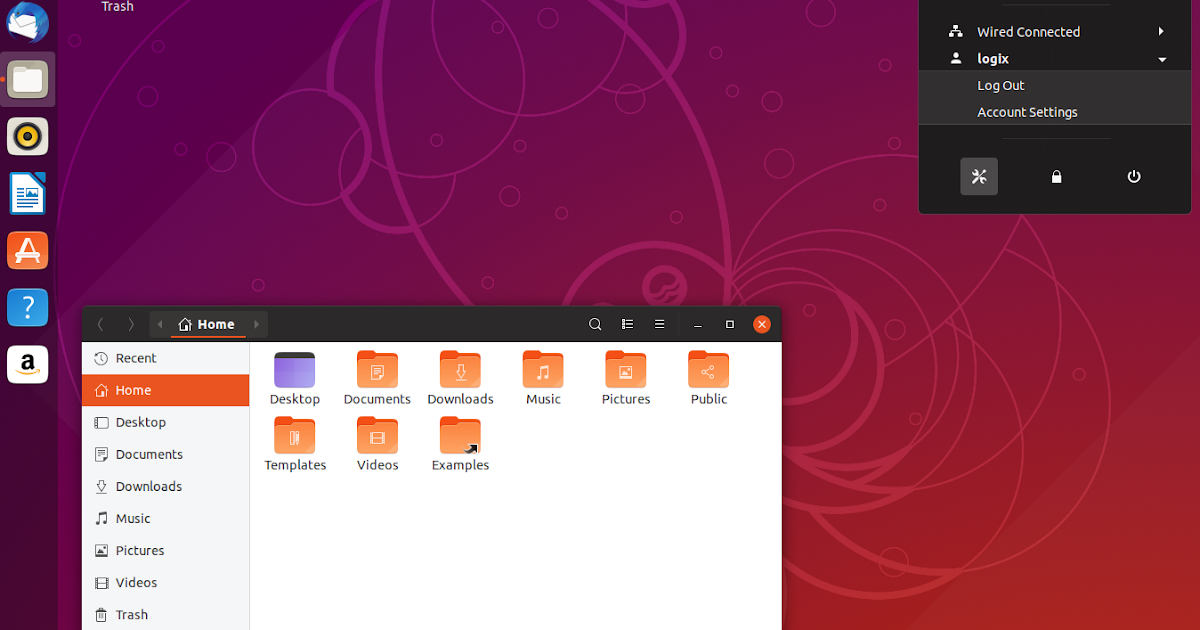Open LibreOffice Writer from the dock
The height and width of the screenshot is (630, 1200).
click(27, 193)
